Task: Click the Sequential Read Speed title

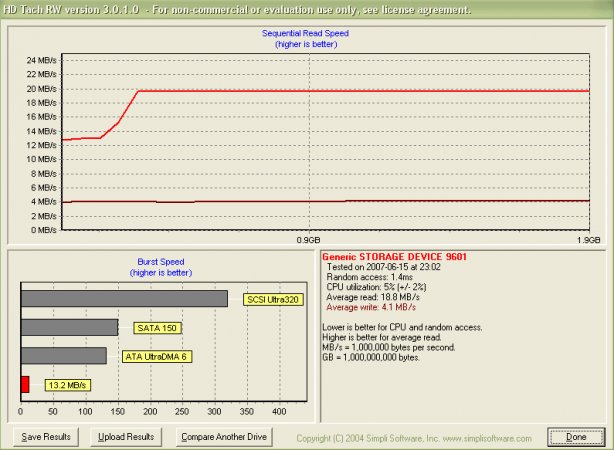Action: pos(305,33)
